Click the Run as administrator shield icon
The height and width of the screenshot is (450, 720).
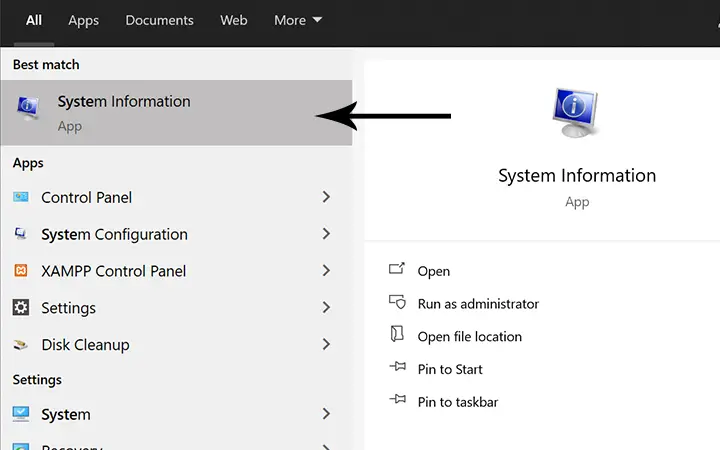click(398, 302)
